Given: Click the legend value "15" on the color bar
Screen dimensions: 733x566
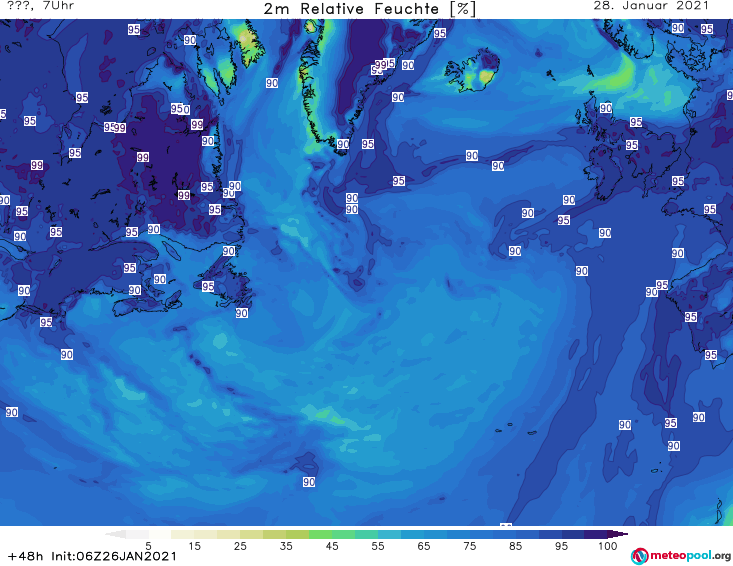Looking at the screenshot, I should pyautogui.click(x=194, y=546).
